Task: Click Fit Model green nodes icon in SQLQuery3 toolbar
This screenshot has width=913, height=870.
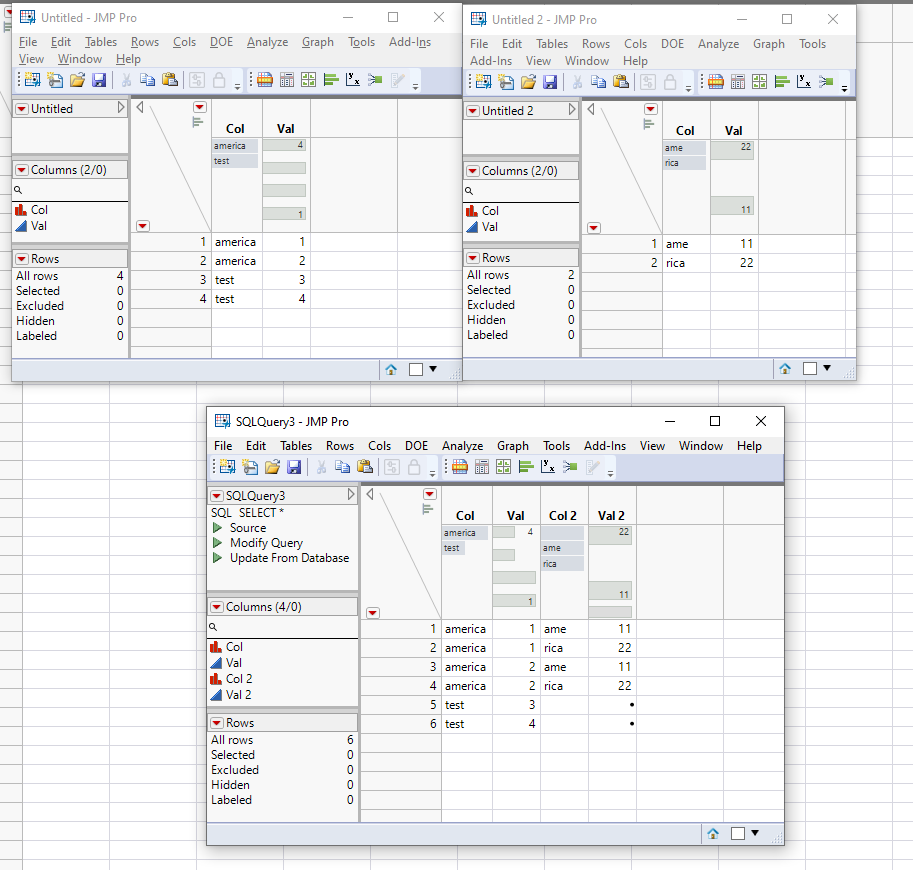Action: (x=570, y=466)
